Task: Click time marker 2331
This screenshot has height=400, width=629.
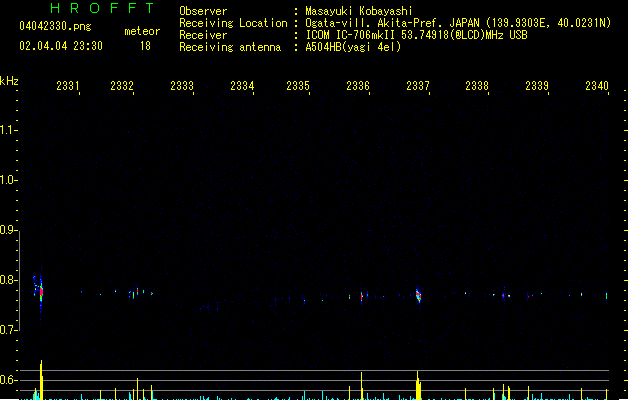Action: click(x=68, y=86)
